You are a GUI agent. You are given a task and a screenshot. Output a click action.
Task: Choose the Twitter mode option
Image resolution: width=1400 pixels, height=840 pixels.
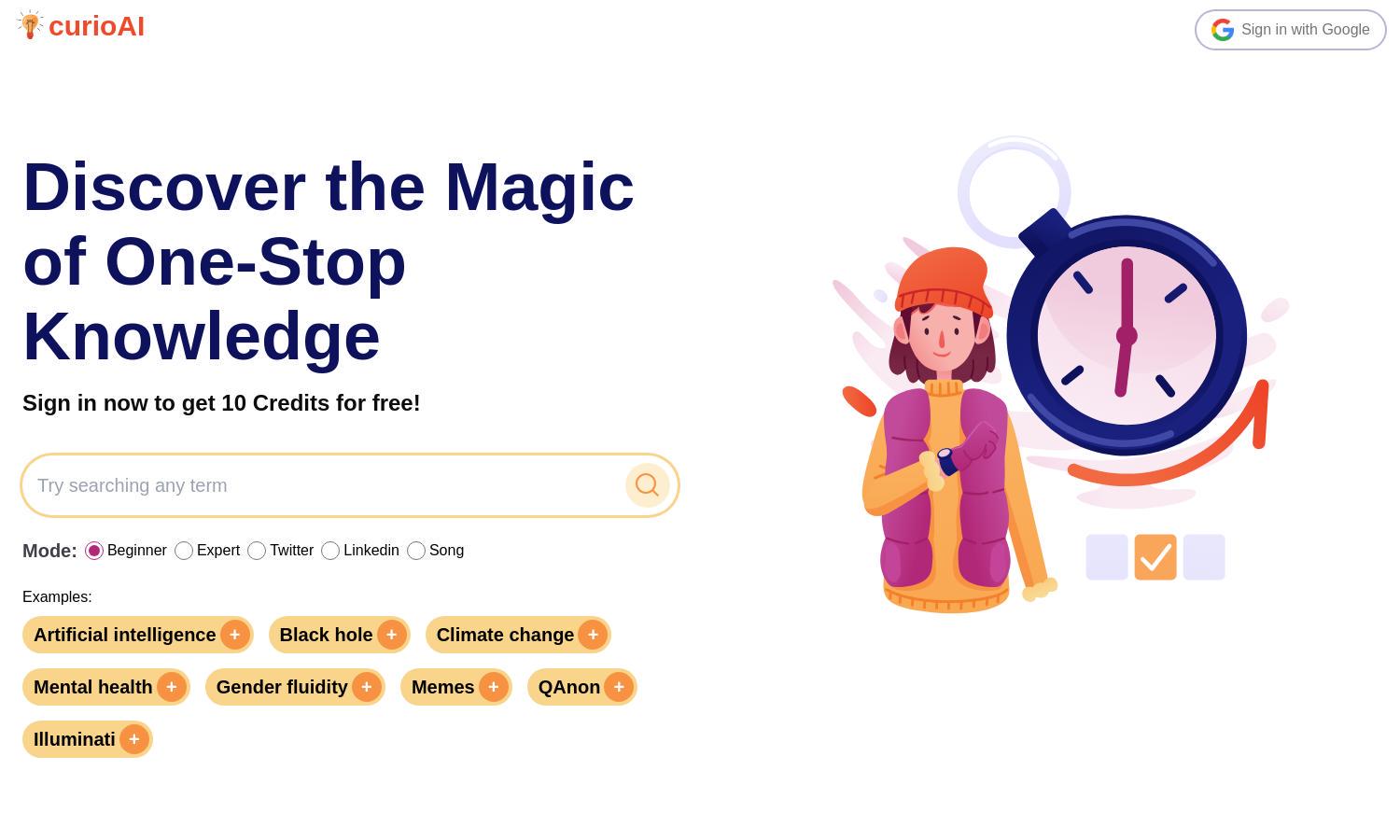[x=257, y=551]
